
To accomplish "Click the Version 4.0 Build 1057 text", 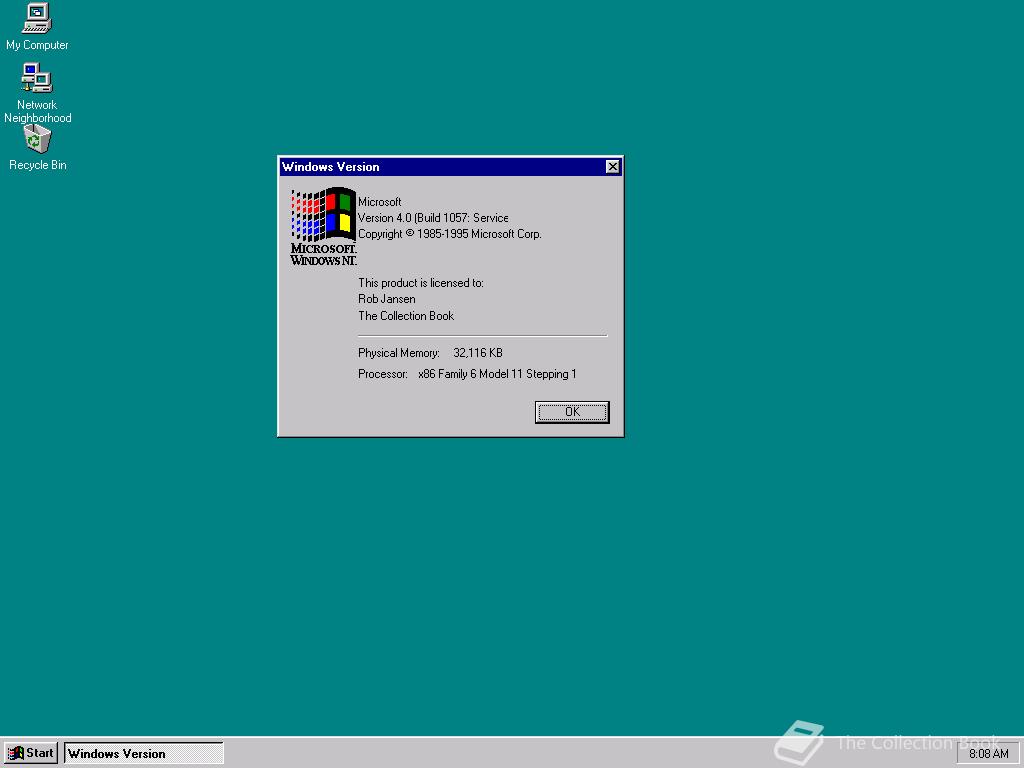I will [x=433, y=217].
